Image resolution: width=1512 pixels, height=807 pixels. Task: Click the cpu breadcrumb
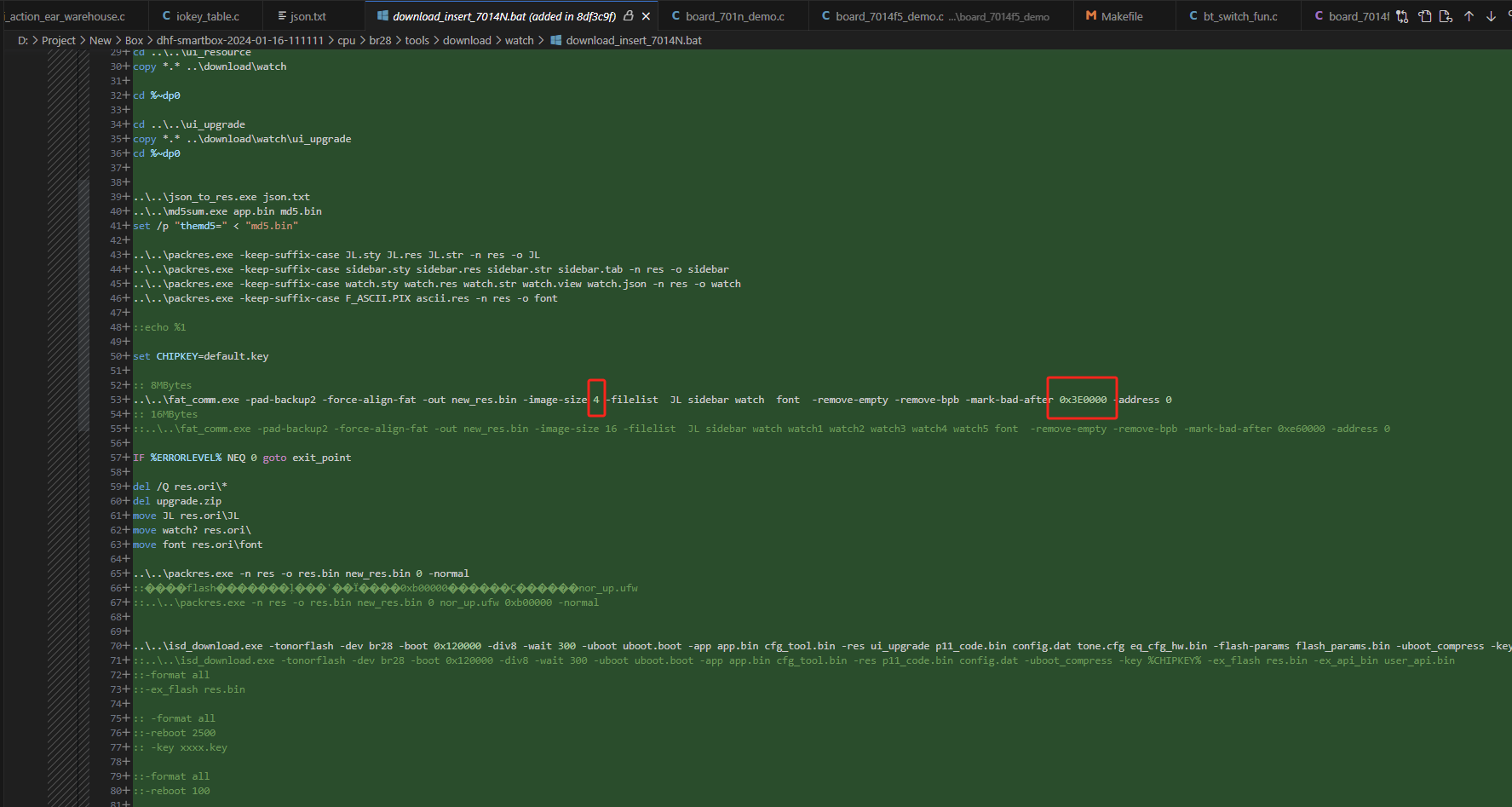(347, 40)
